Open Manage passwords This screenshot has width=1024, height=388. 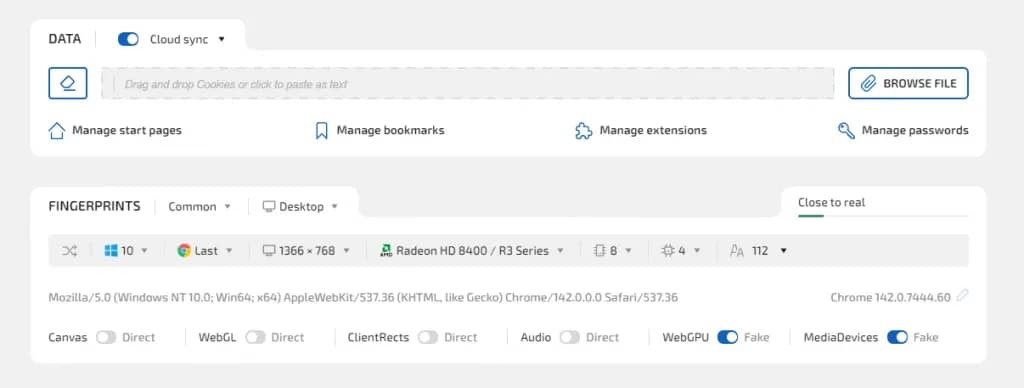pos(903,131)
